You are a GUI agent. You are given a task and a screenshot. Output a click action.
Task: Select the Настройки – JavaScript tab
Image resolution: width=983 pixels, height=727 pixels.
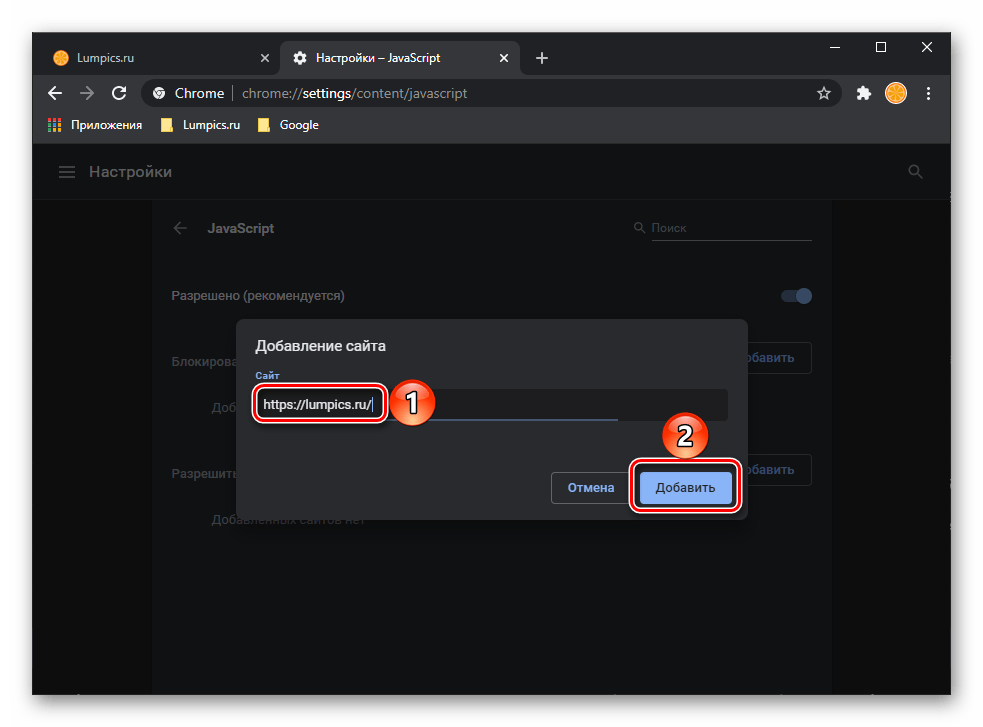pos(390,58)
